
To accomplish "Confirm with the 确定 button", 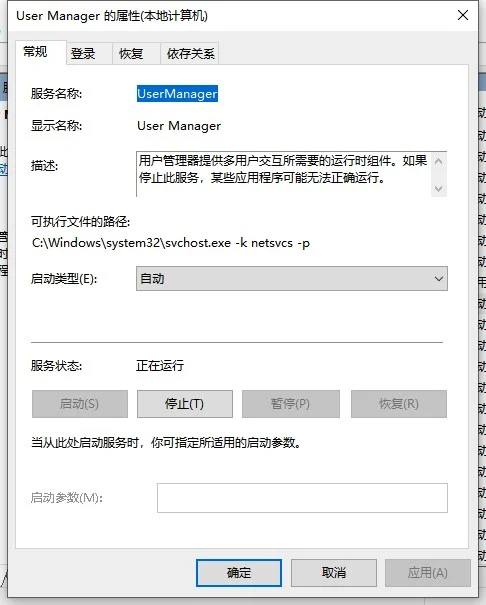I will 239,573.
